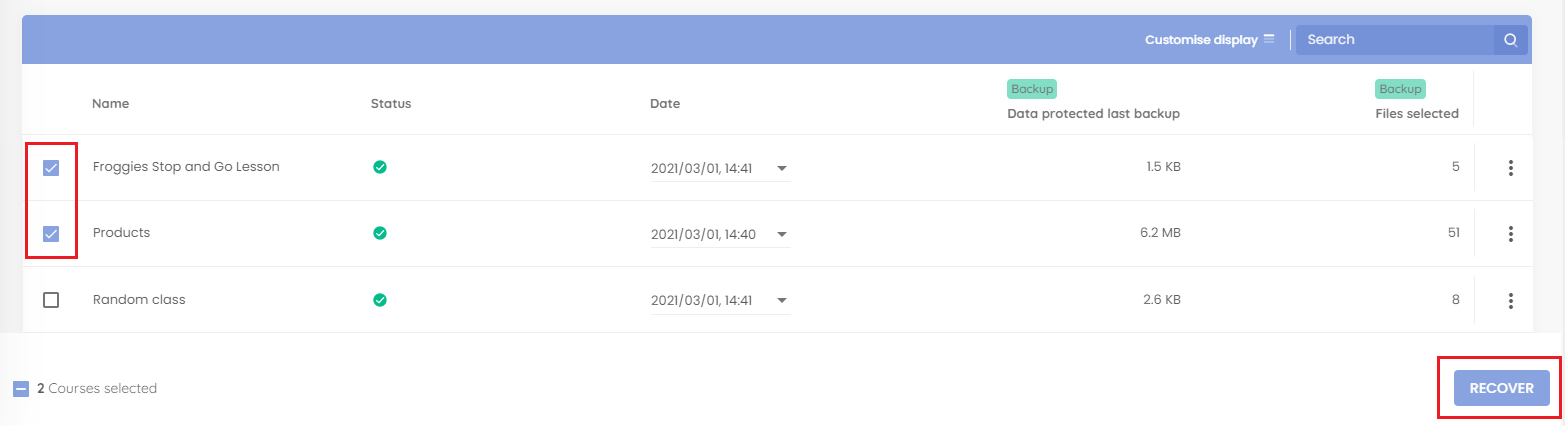Expand date dropdown for Froggies lesson
Image resolution: width=1565 pixels, height=426 pixels.
(781, 169)
